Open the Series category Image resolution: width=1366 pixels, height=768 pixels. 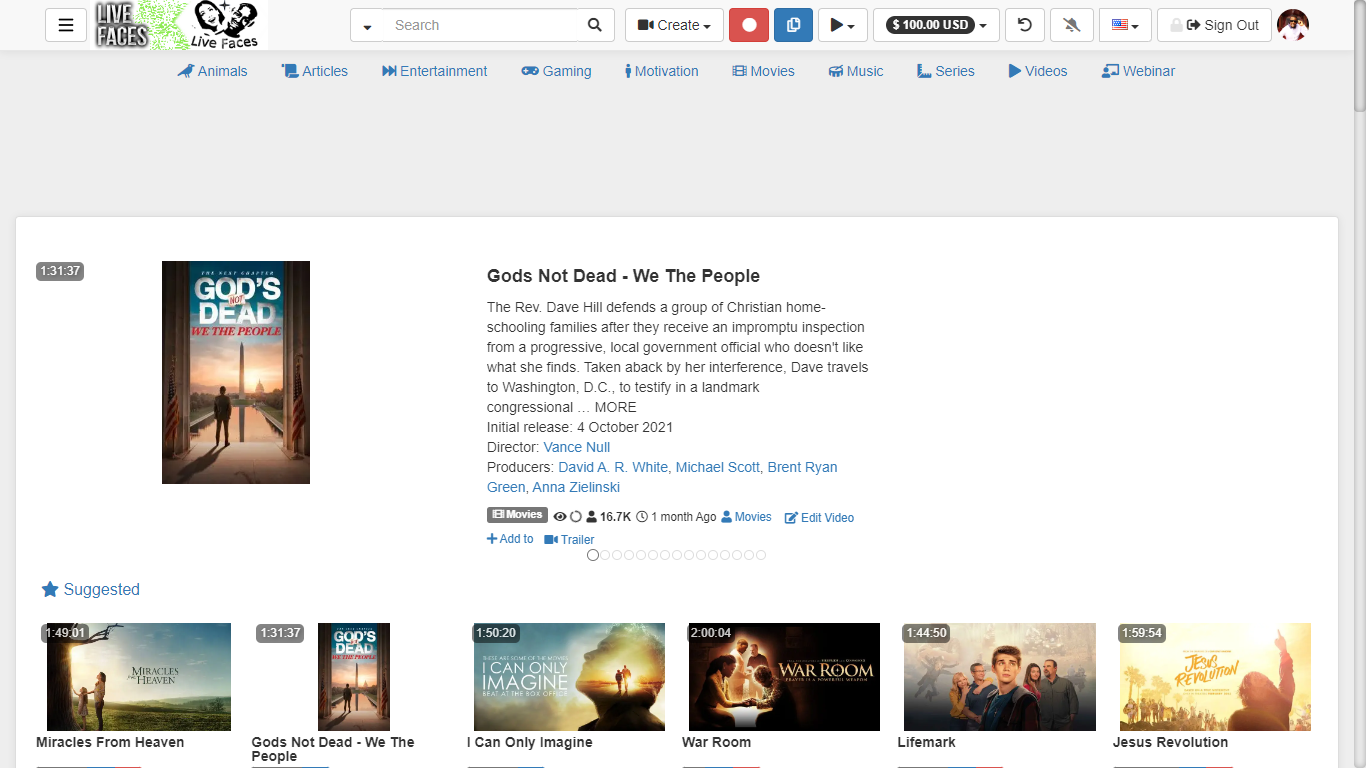[x=946, y=71]
